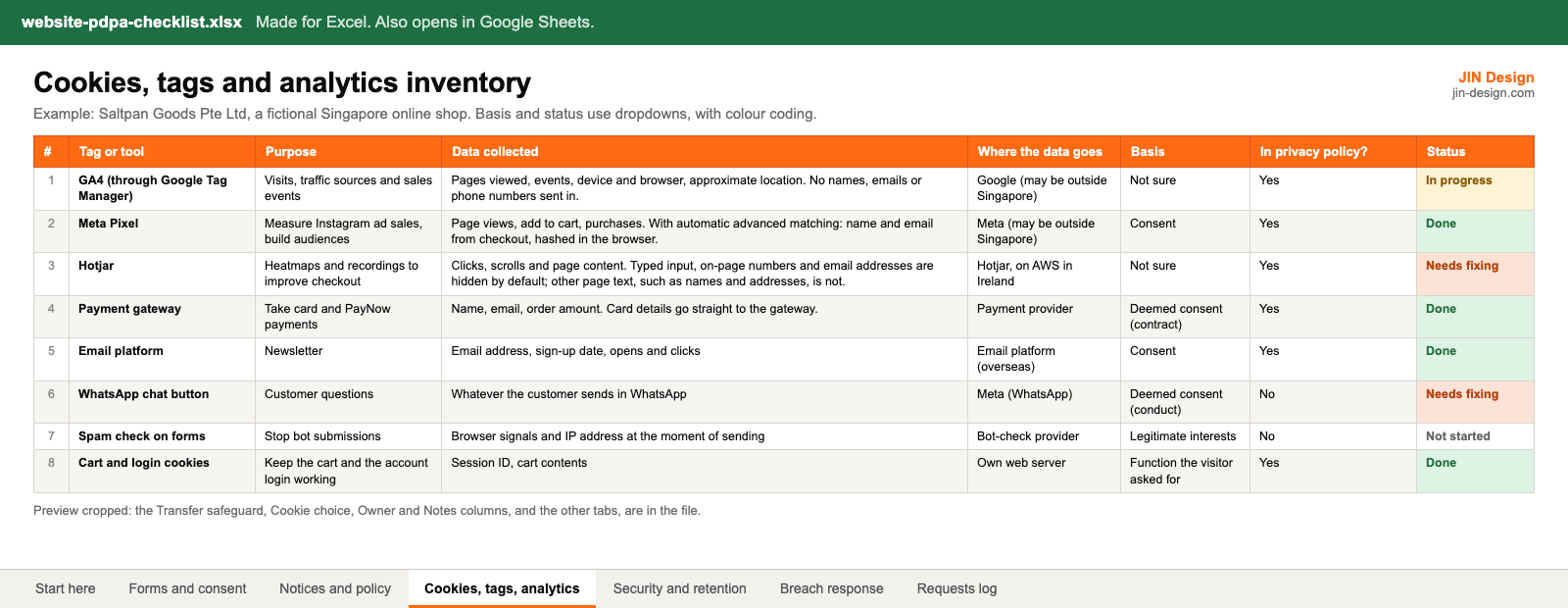This screenshot has width=1568, height=608.
Task: Click the Newsletter purpose cell
Action: (348, 359)
